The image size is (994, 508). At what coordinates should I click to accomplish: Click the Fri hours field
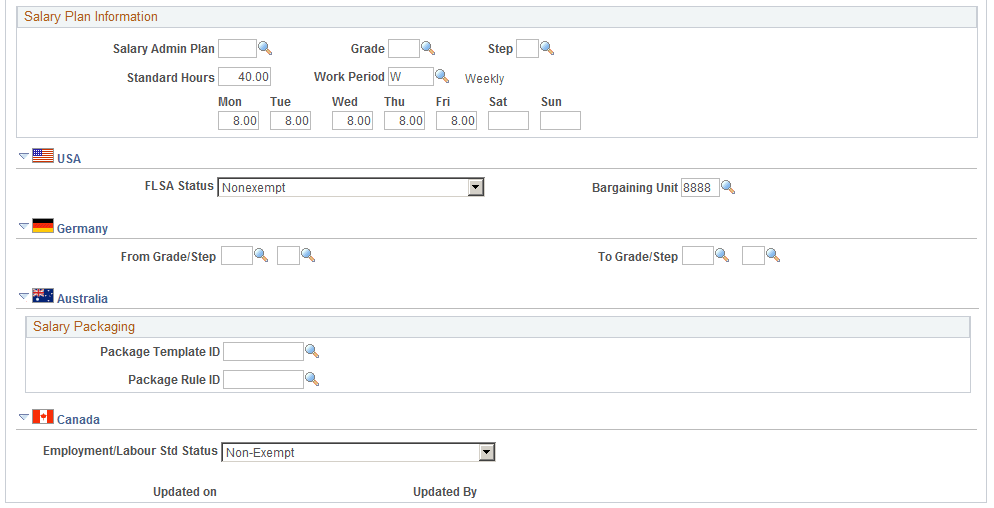pos(456,120)
